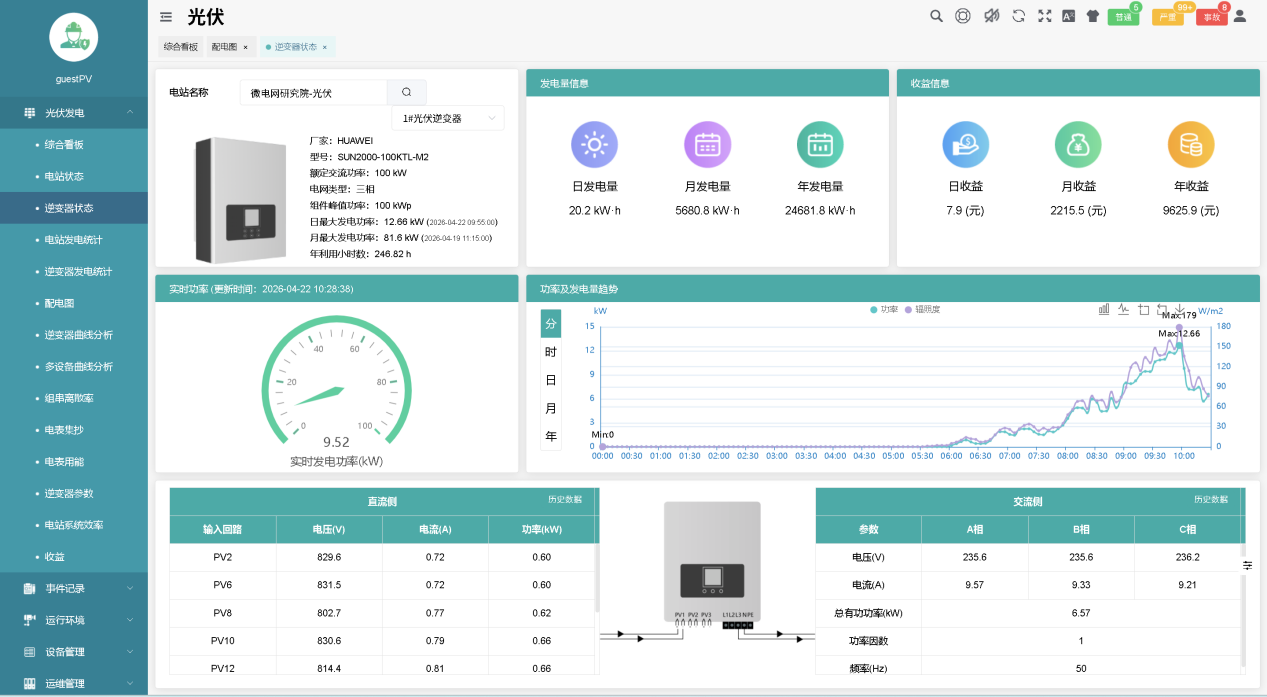Toggle the 功率 legend series
This screenshot has width=1267, height=697.
884,310
